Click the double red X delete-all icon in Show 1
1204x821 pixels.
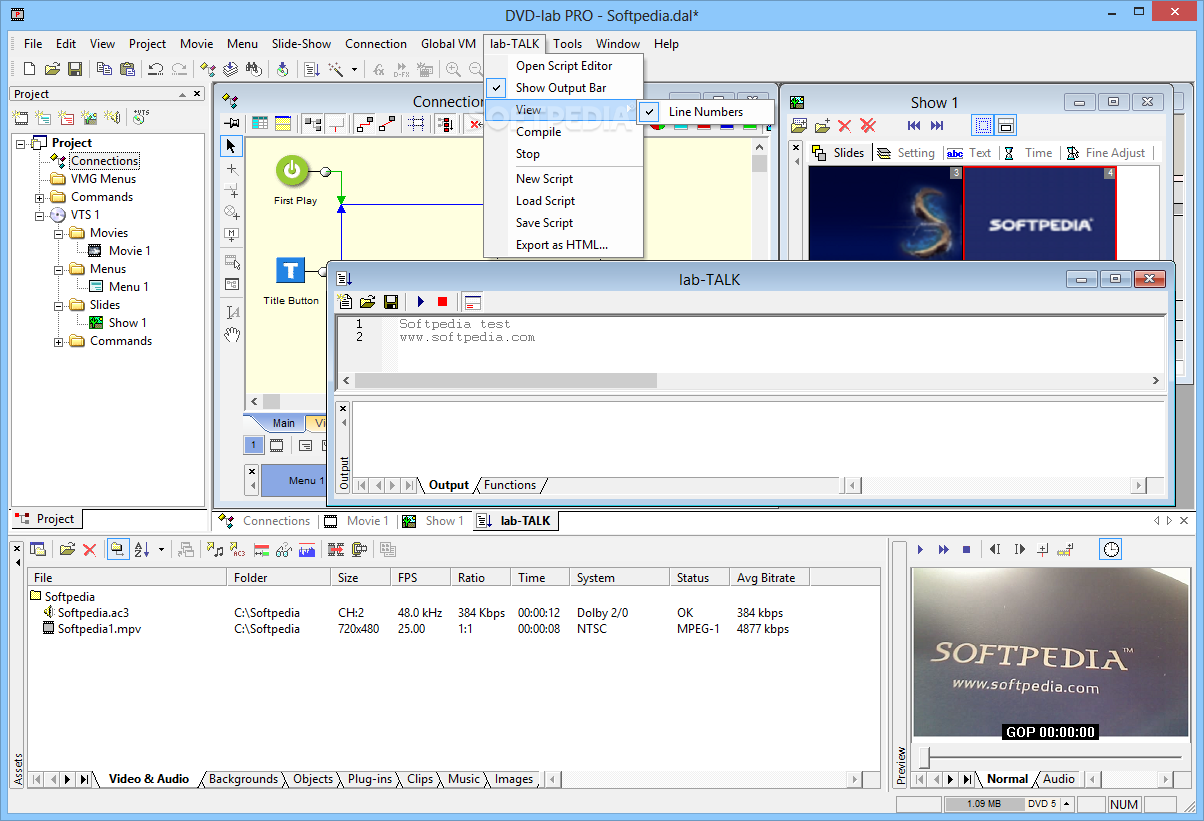(x=868, y=125)
